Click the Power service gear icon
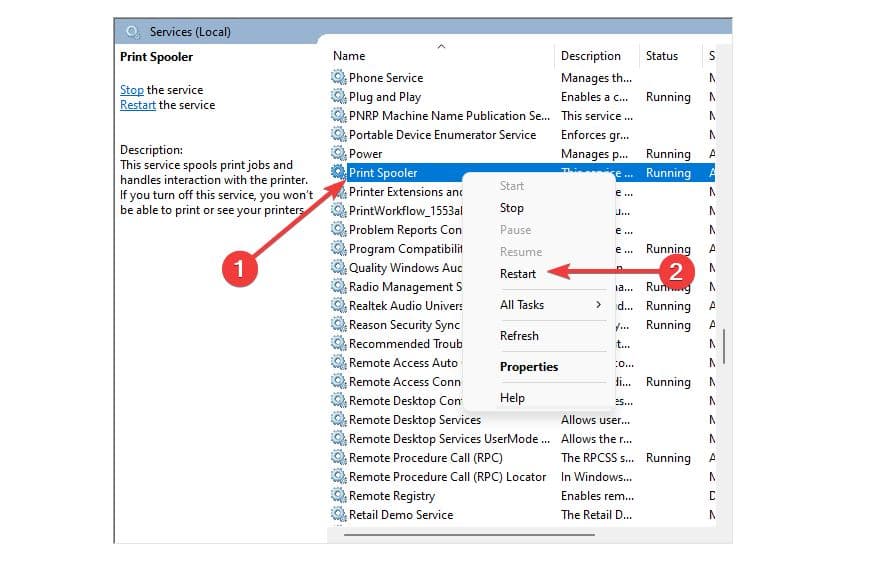 [x=338, y=153]
